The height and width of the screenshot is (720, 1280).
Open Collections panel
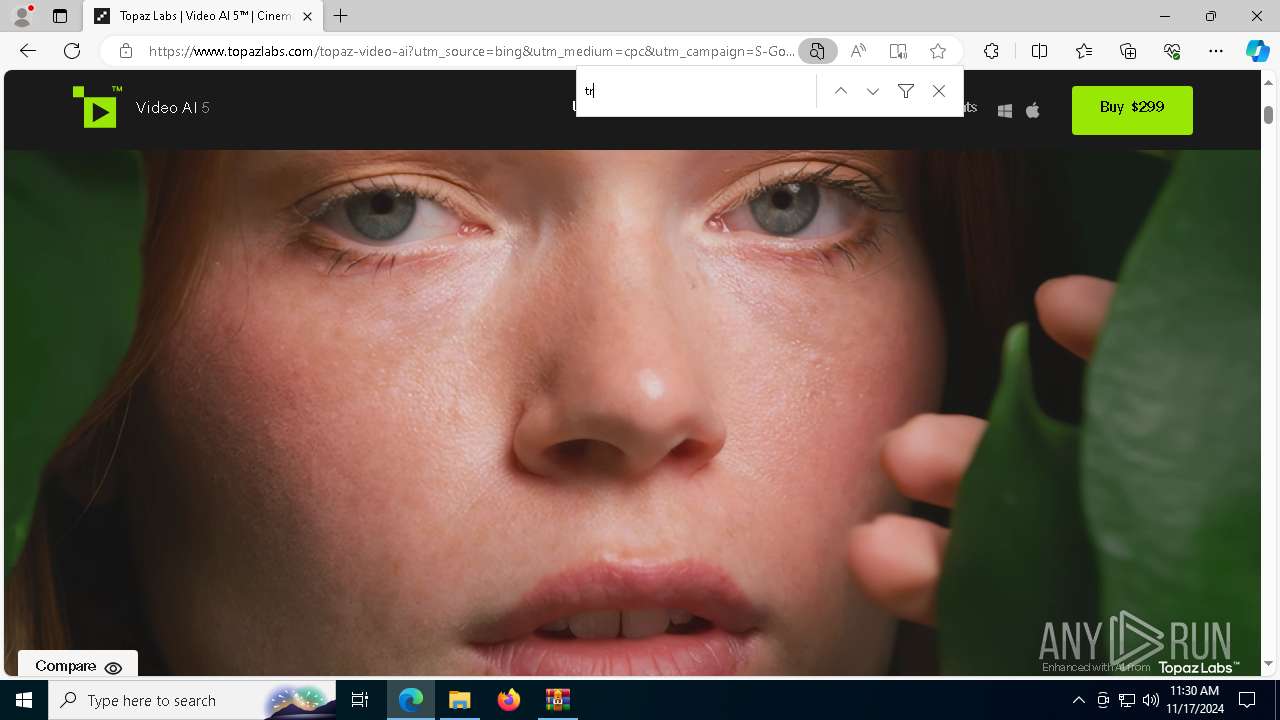pyautogui.click(x=1128, y=51)
